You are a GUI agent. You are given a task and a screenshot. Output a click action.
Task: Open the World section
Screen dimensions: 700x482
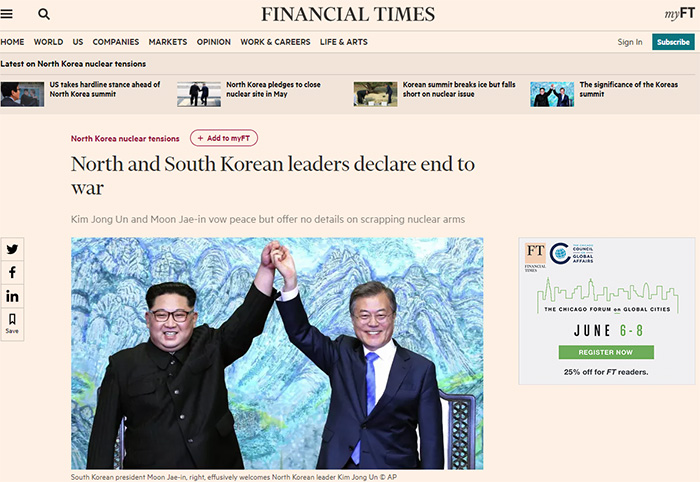48,42
